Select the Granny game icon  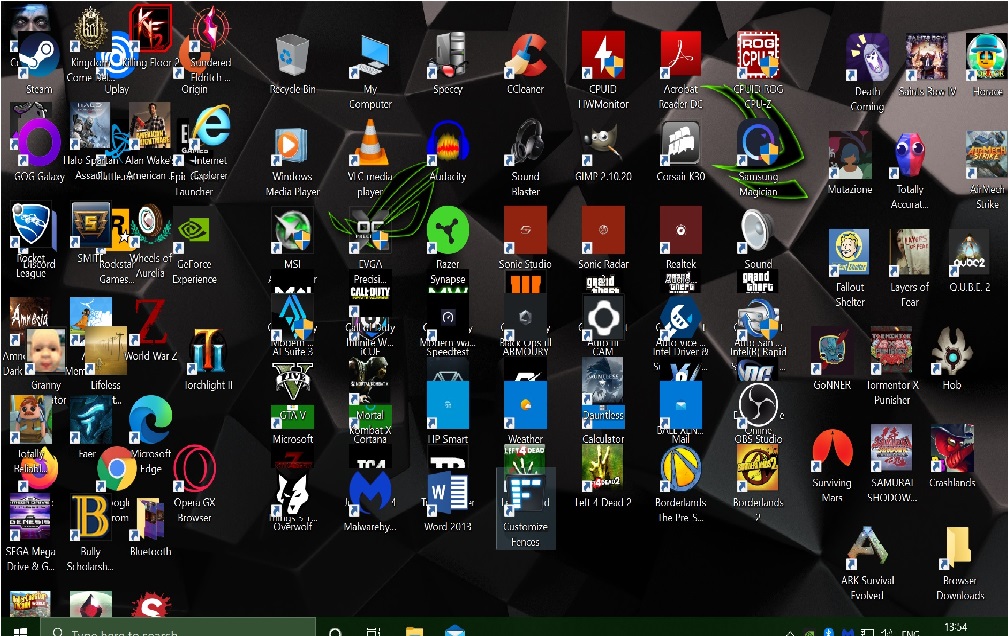click(x=46, y=351)
